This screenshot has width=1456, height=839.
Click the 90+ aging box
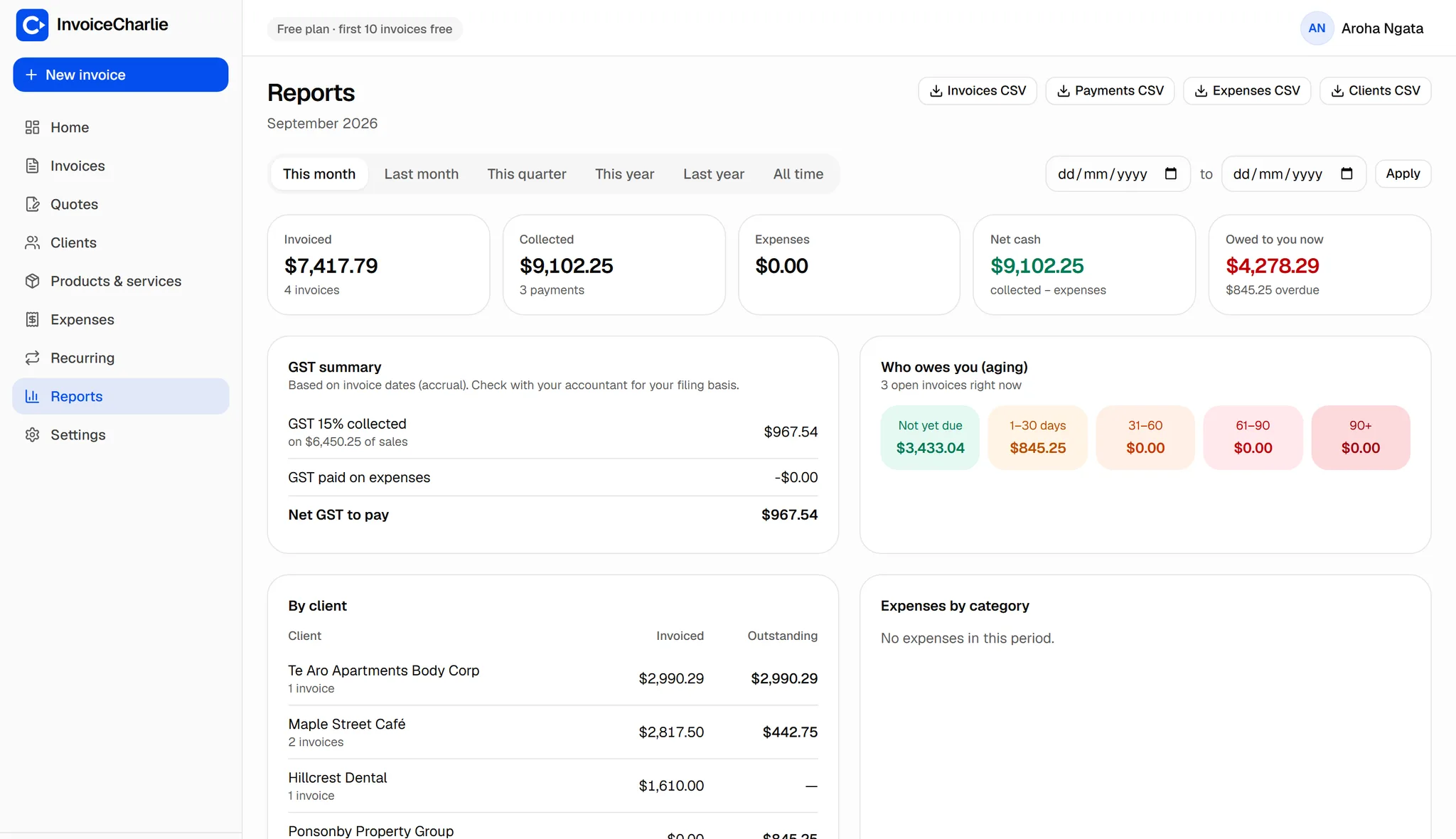click(x=1360, y=437)
